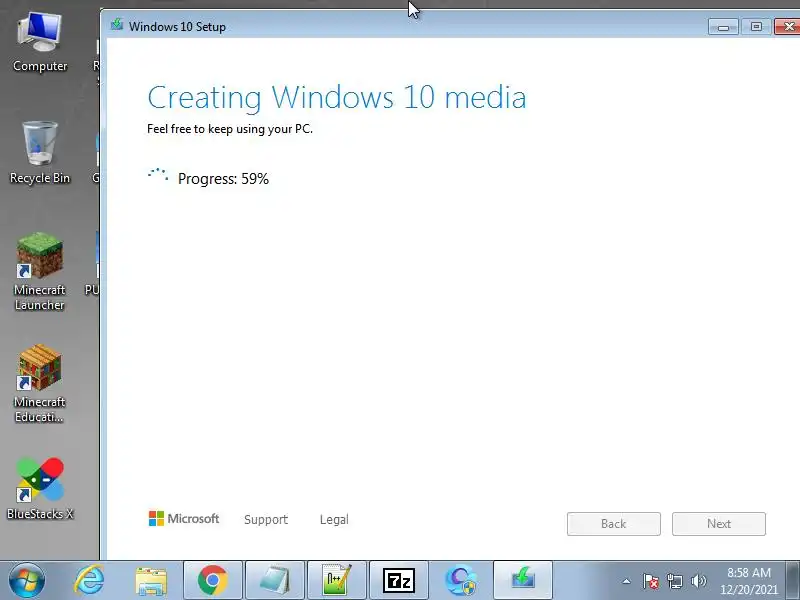The height and width of the screenshot is (600, 800).
Task: Open the volume speaker icon in tray
Action: point(698,581)
